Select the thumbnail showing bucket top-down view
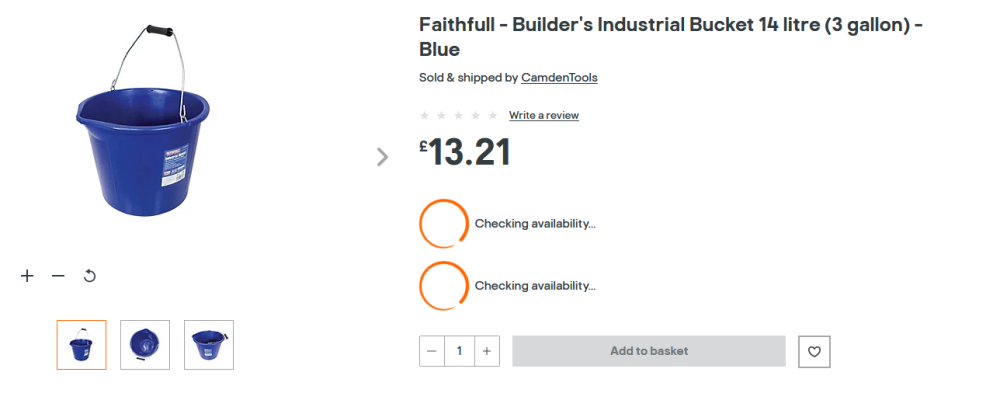Image resolution: width=1000 pixels, height=407 pixels. coord(145,344)
